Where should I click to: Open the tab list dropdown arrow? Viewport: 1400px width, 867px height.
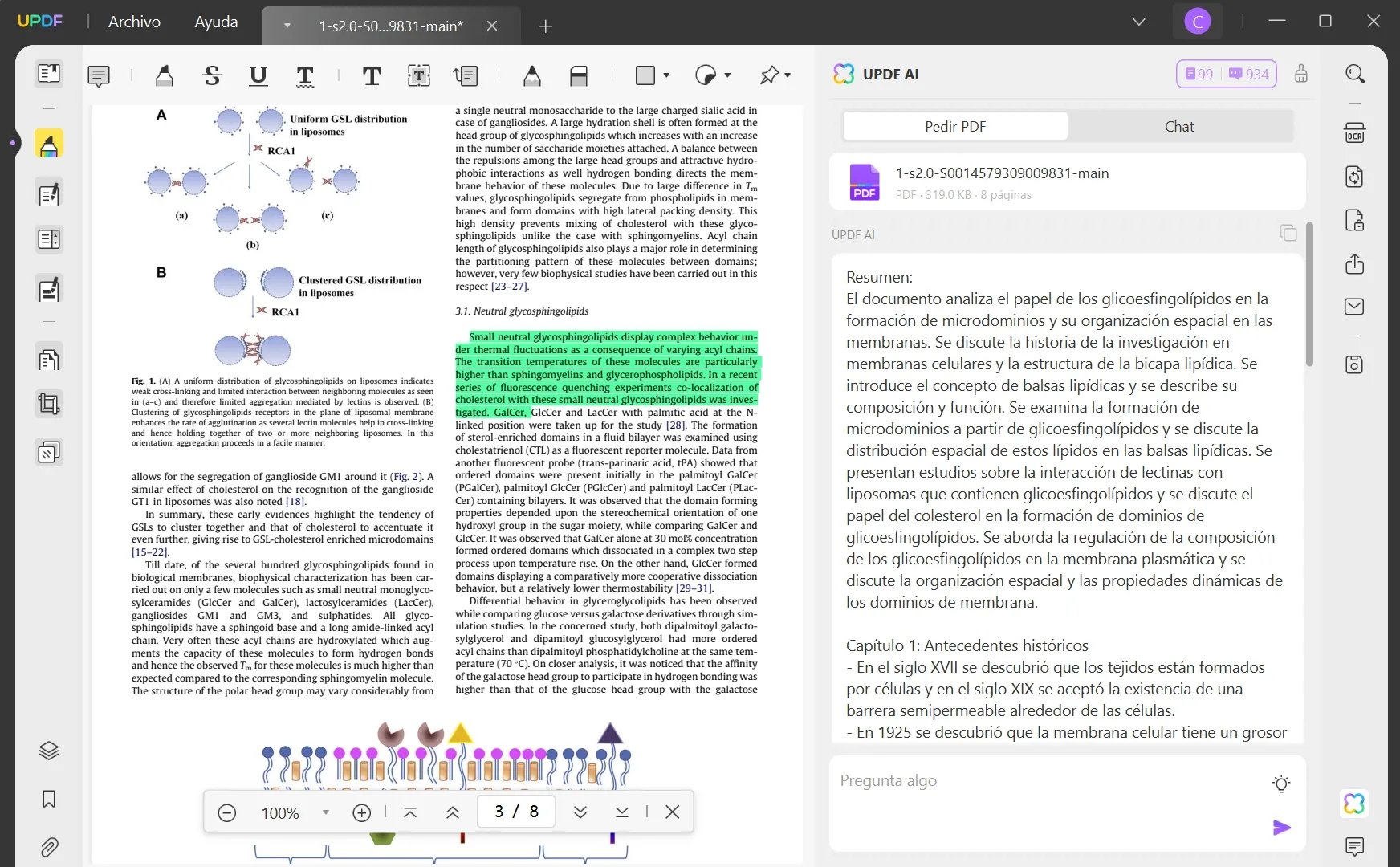click(287, 26)
